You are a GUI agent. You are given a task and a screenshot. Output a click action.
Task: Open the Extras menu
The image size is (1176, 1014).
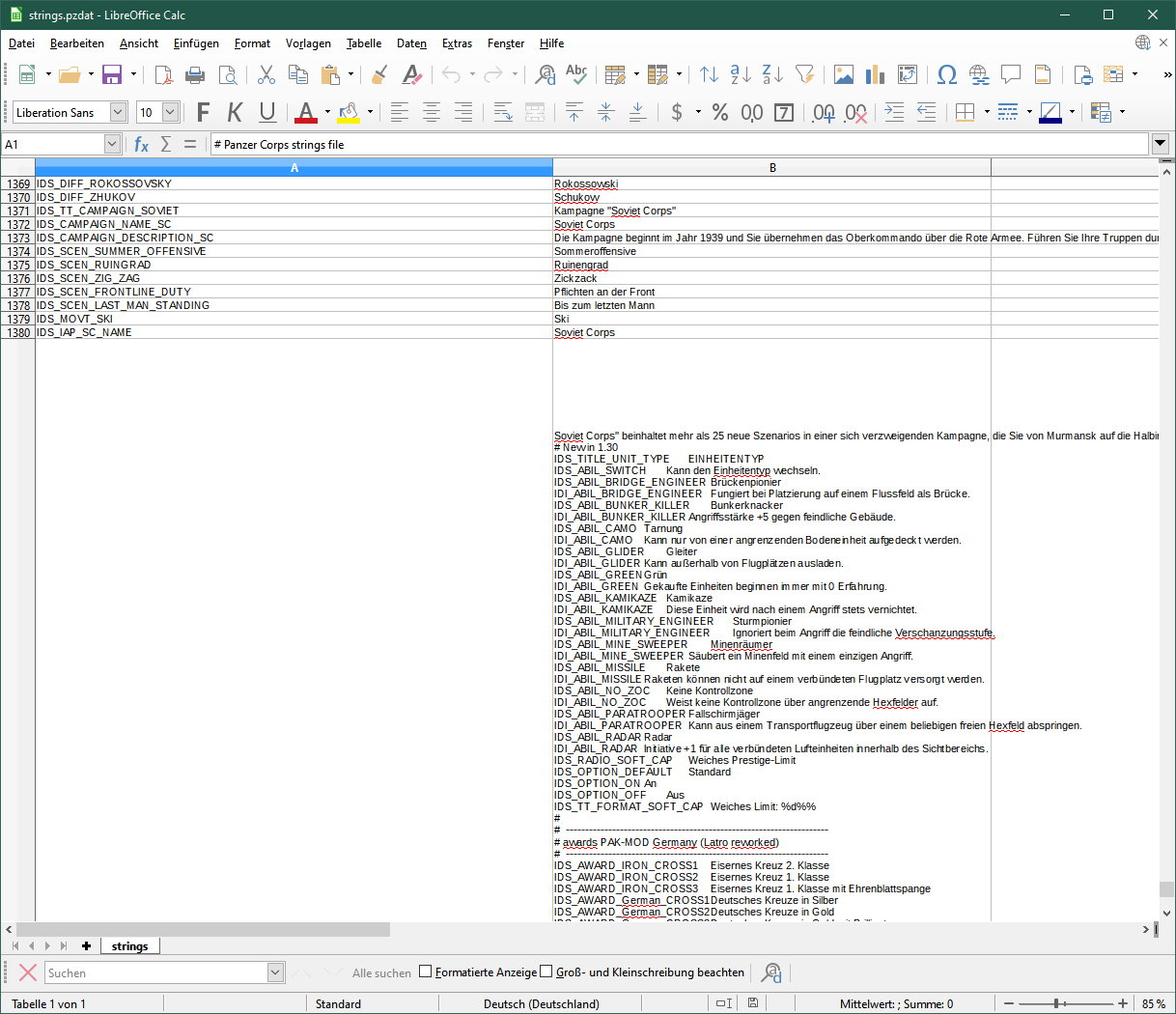pyautogui.click(x=457, y=43)
